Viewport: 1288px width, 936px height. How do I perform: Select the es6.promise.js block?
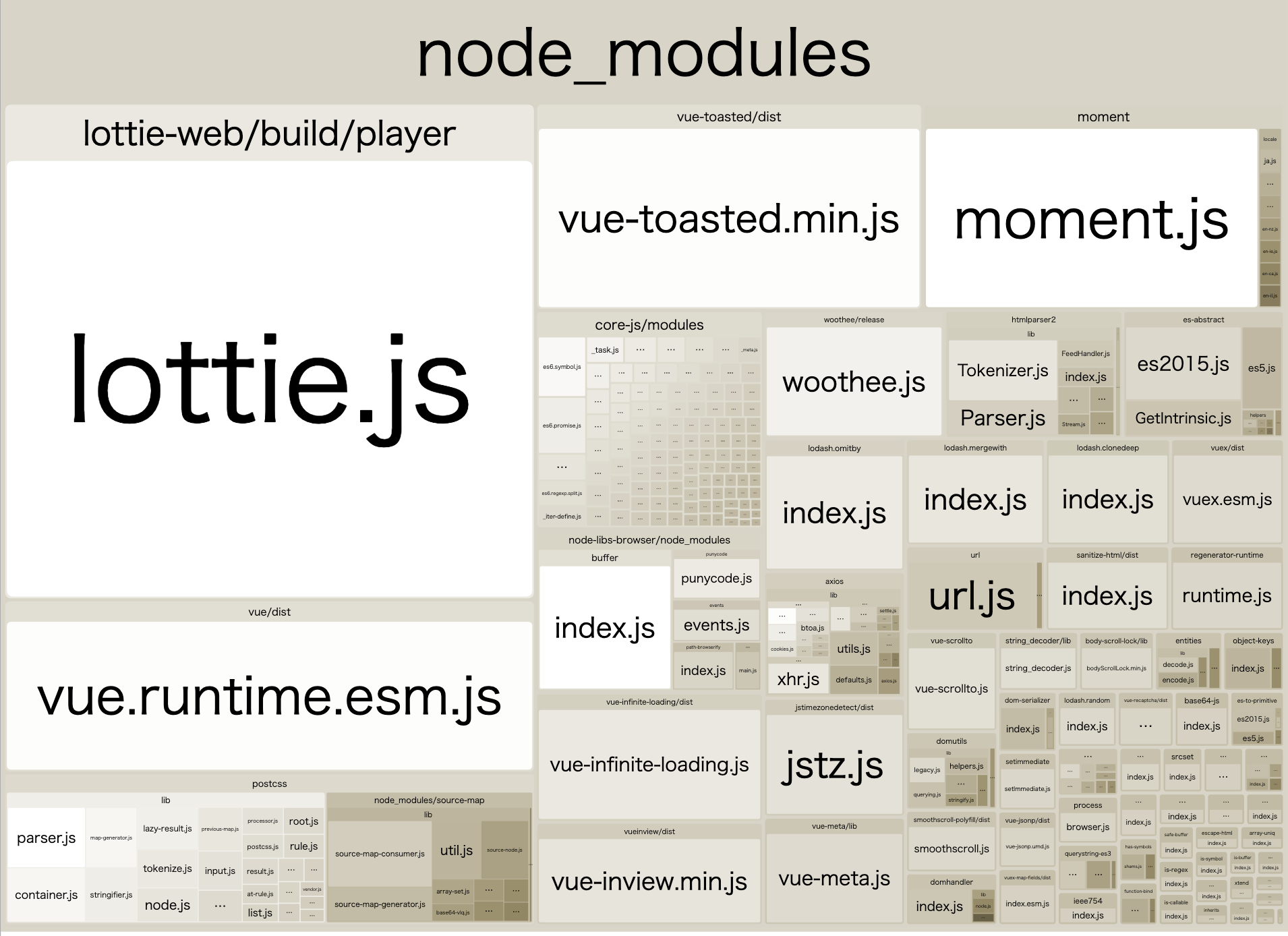coord(562,426)
